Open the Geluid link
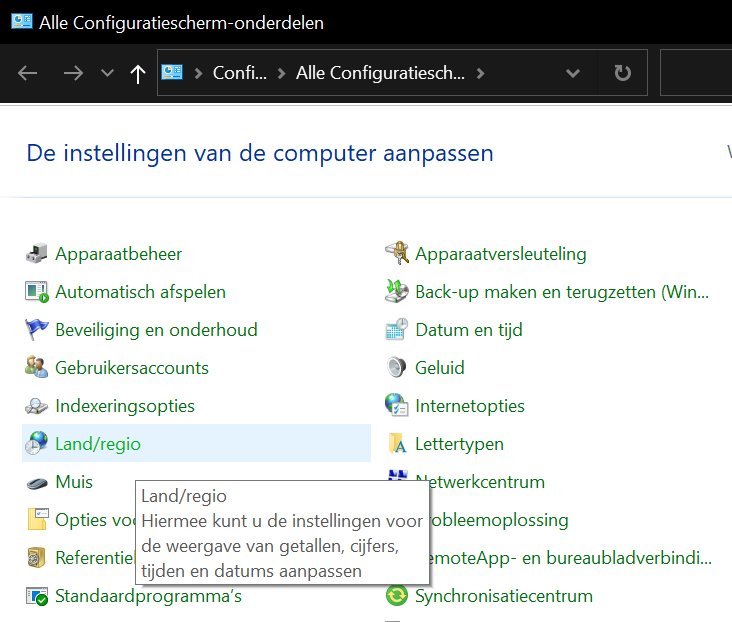Screen dimensions: 732x622 point(440,368)
